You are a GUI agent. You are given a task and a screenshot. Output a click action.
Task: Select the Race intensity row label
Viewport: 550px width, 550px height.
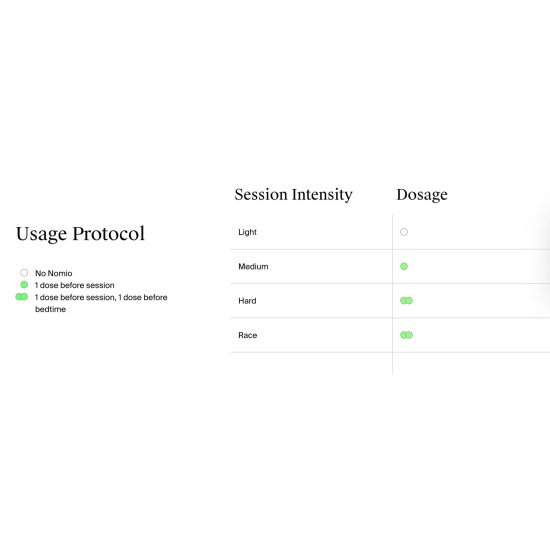(x=248, y=335)
